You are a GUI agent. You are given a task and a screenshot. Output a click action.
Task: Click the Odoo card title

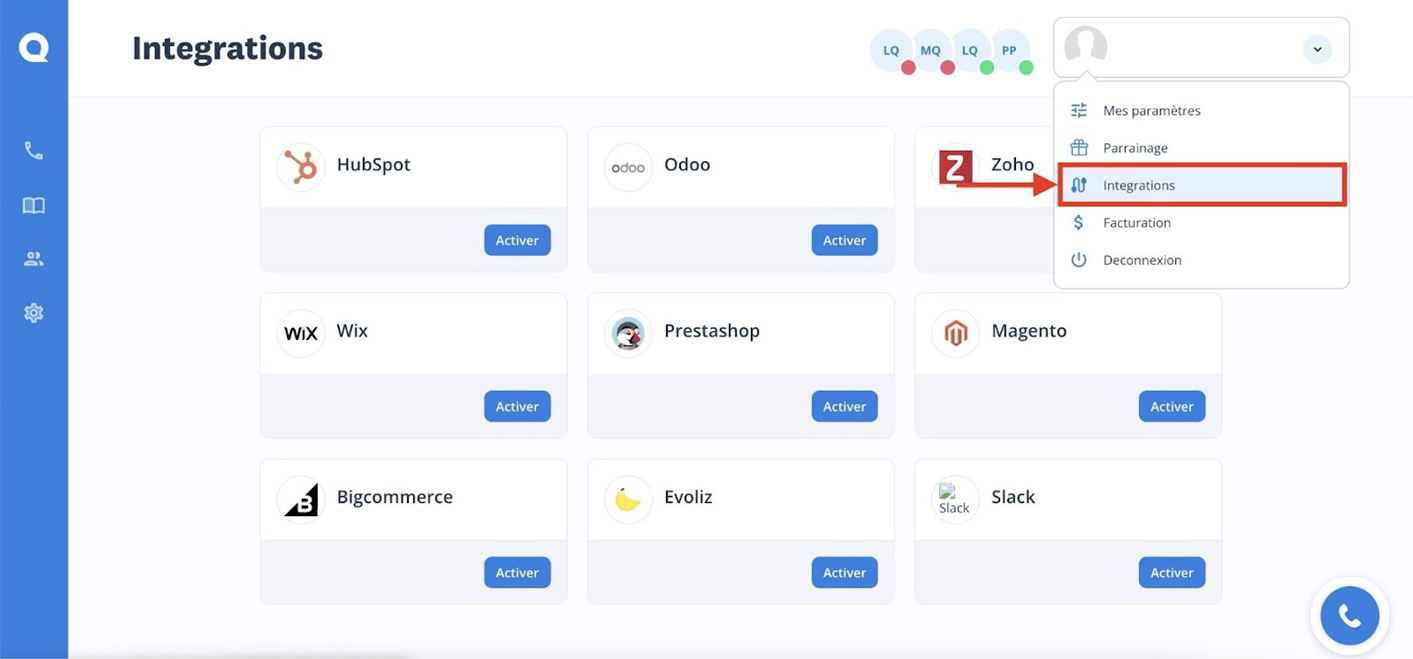click(687, 164)
